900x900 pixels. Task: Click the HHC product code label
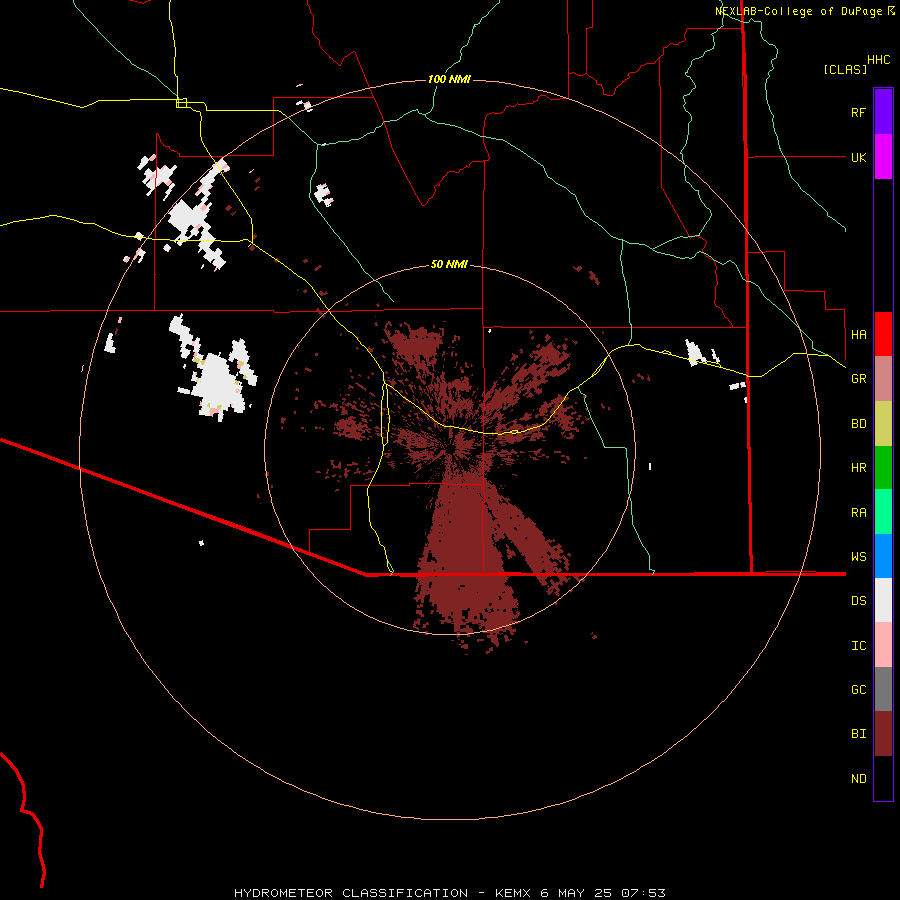click(x=879, y=60)
